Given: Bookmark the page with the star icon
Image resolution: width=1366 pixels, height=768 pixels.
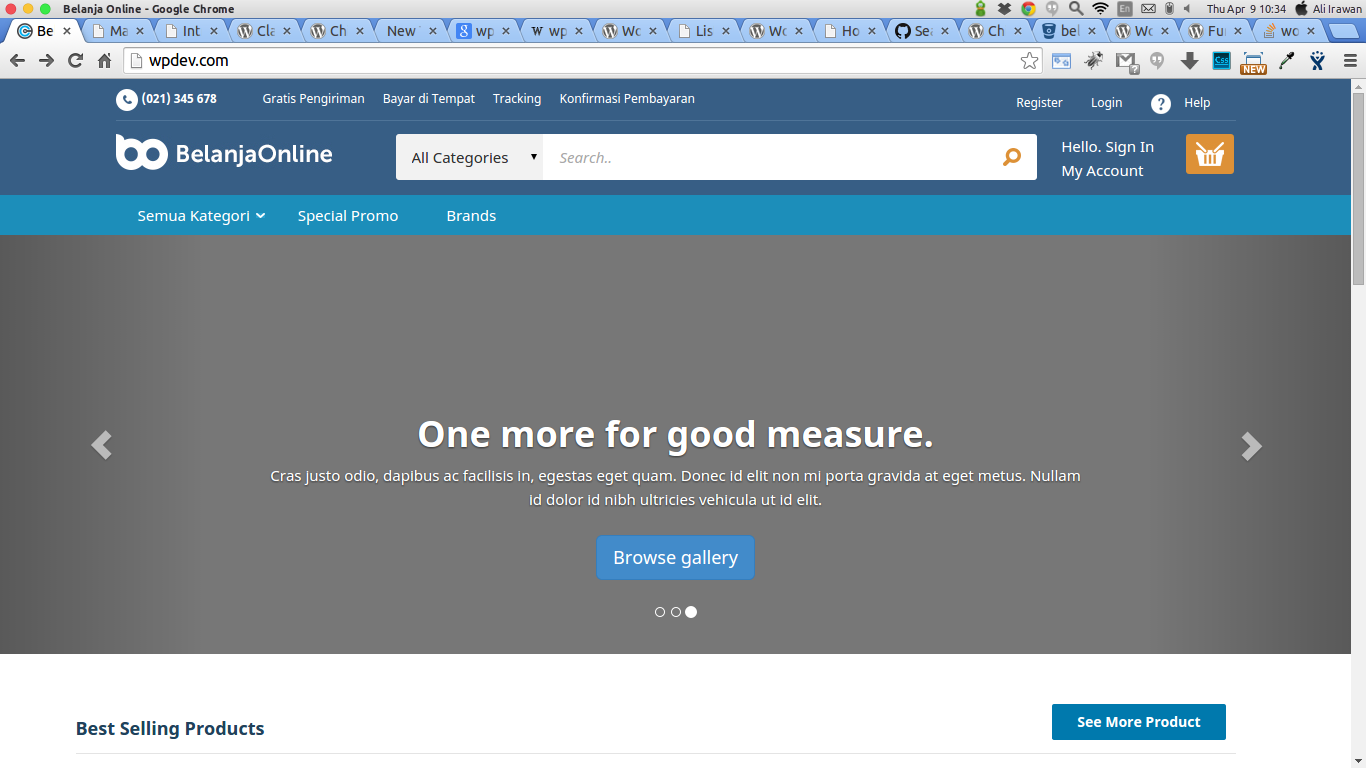Looking at the screenshot, I should click(x=1029, y=61).
